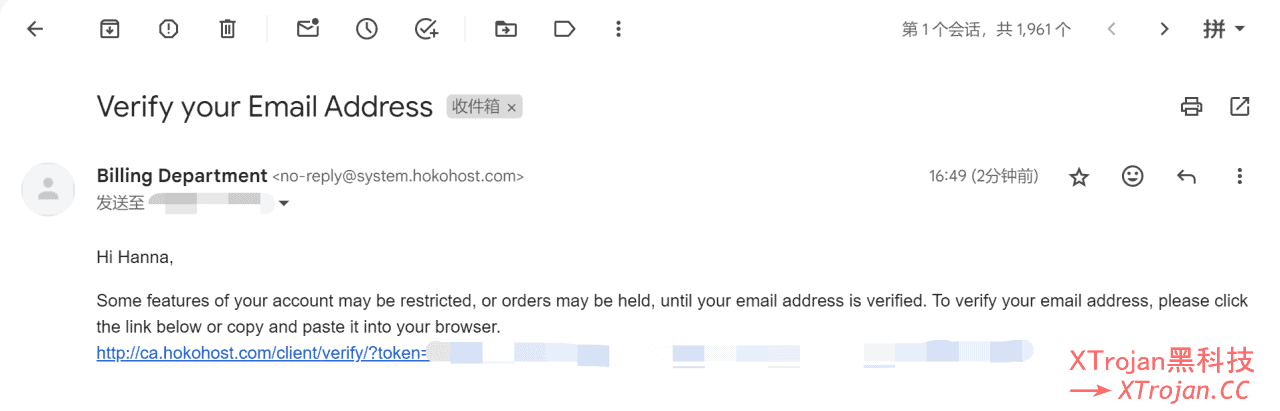Remove 收件箱 label from email
This screenshot has width=1280, height=411.
point(512,107)
